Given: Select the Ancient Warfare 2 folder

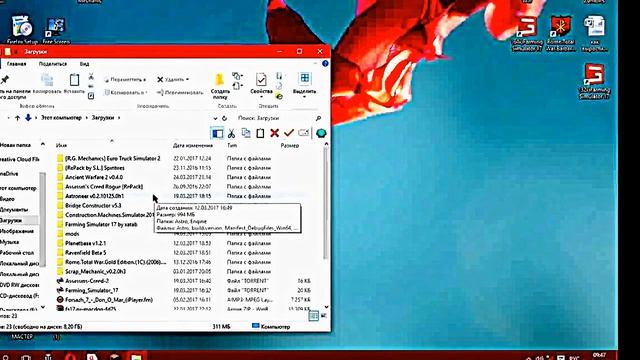Looking at the screenshot, I should click(x=94, y=177).
